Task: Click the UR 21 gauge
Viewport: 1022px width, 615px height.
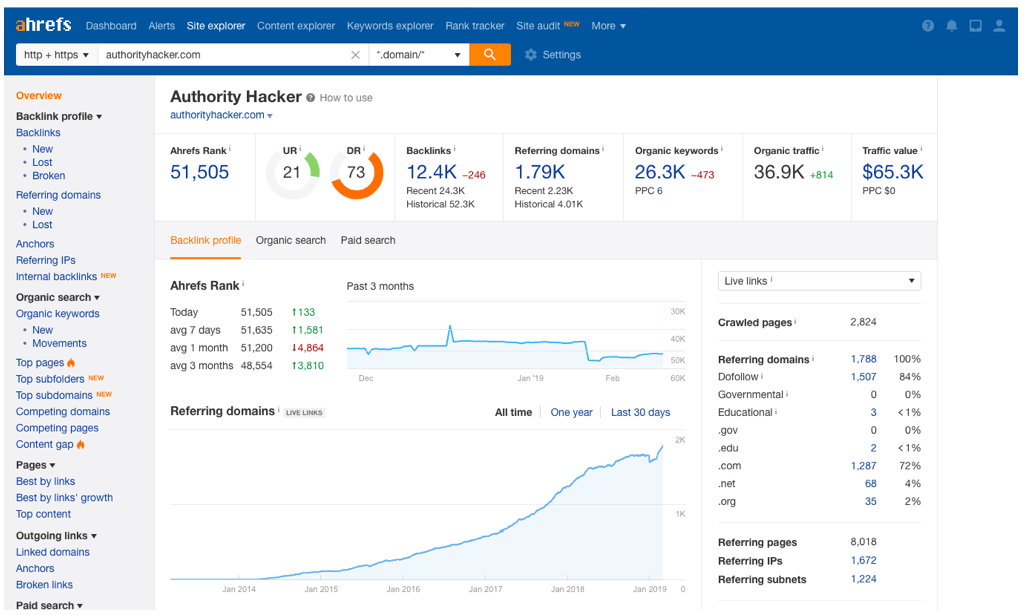Action: (293, 173)
